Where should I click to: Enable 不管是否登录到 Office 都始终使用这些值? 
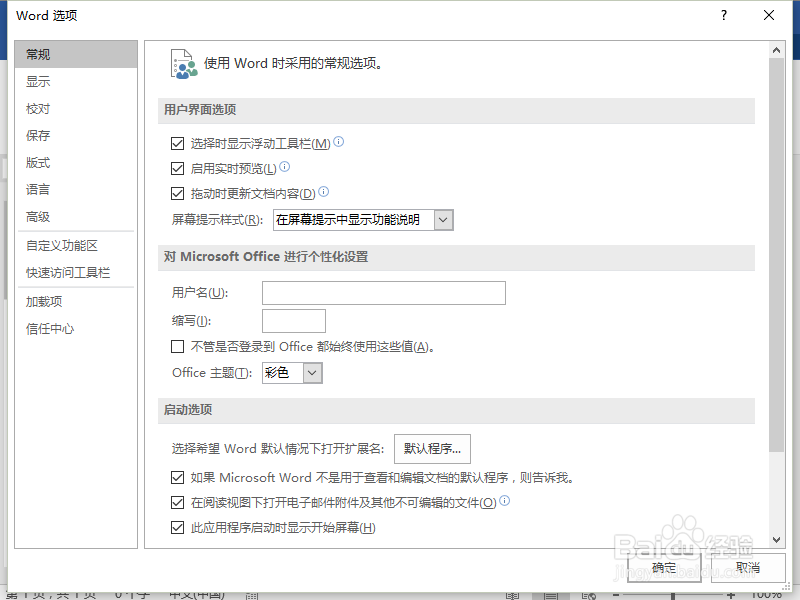pos(178,347)
